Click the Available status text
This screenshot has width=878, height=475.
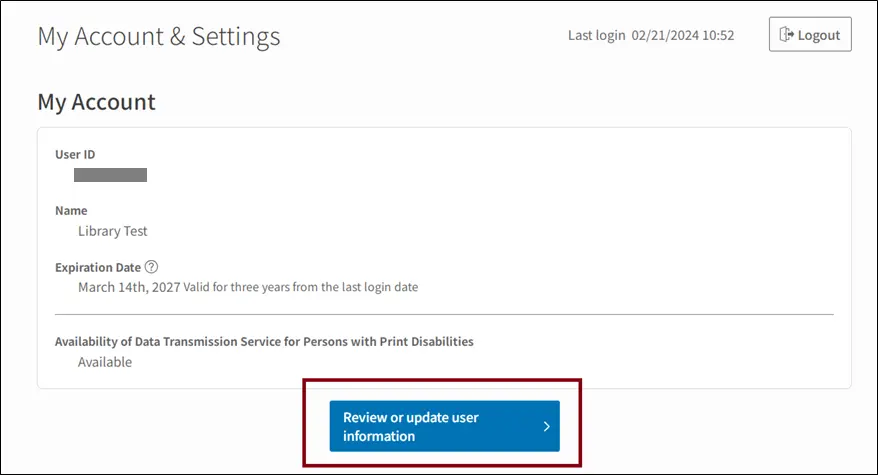tap(105, 362)
